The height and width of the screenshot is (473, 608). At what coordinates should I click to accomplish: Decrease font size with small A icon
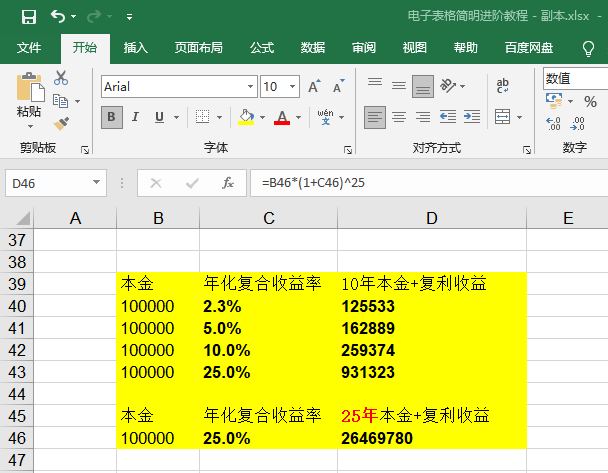pyautogui.click(x=339, y=86)
